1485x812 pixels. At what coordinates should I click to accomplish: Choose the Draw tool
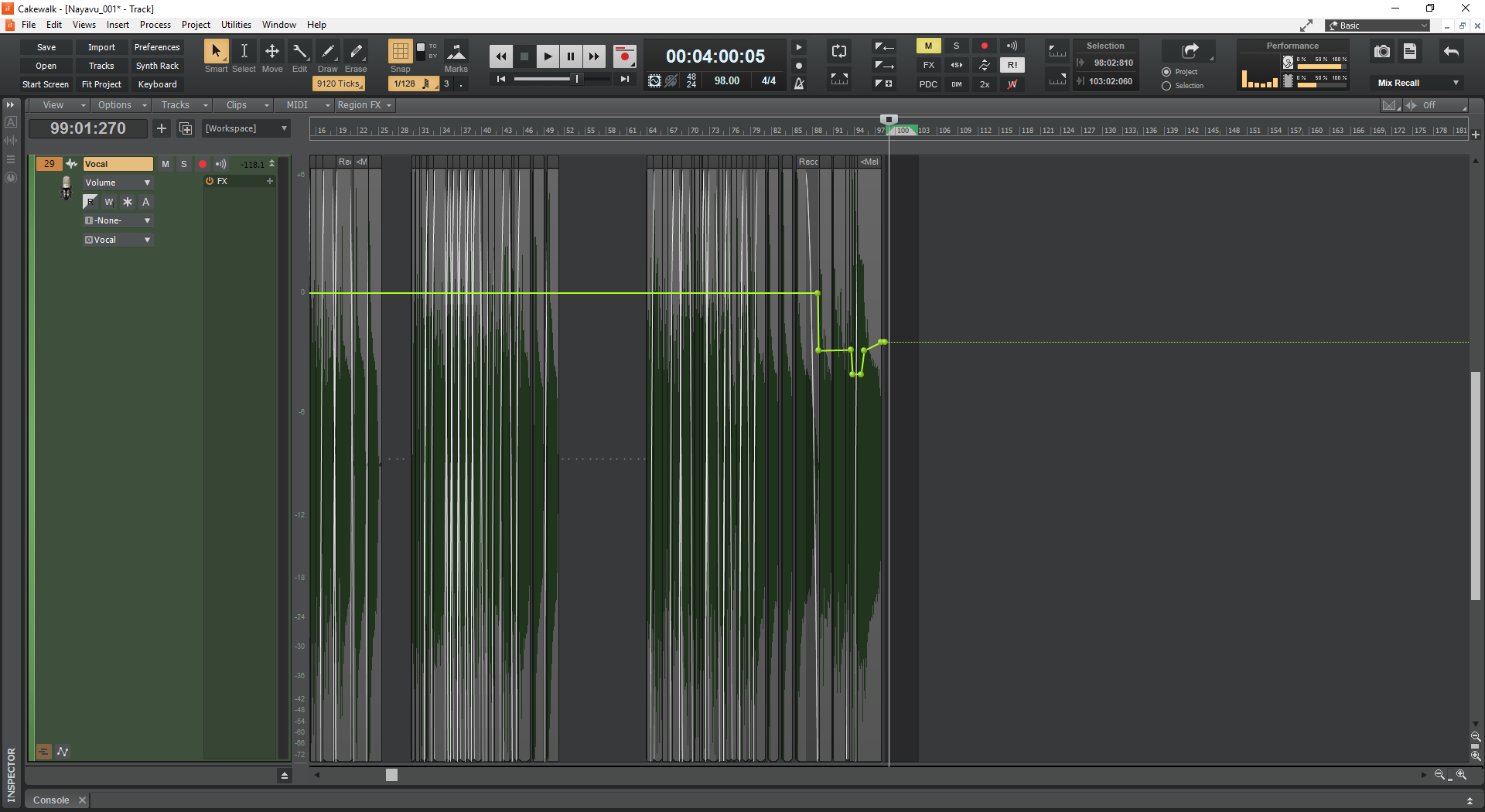pyautogui.click(x=328, y=52)
